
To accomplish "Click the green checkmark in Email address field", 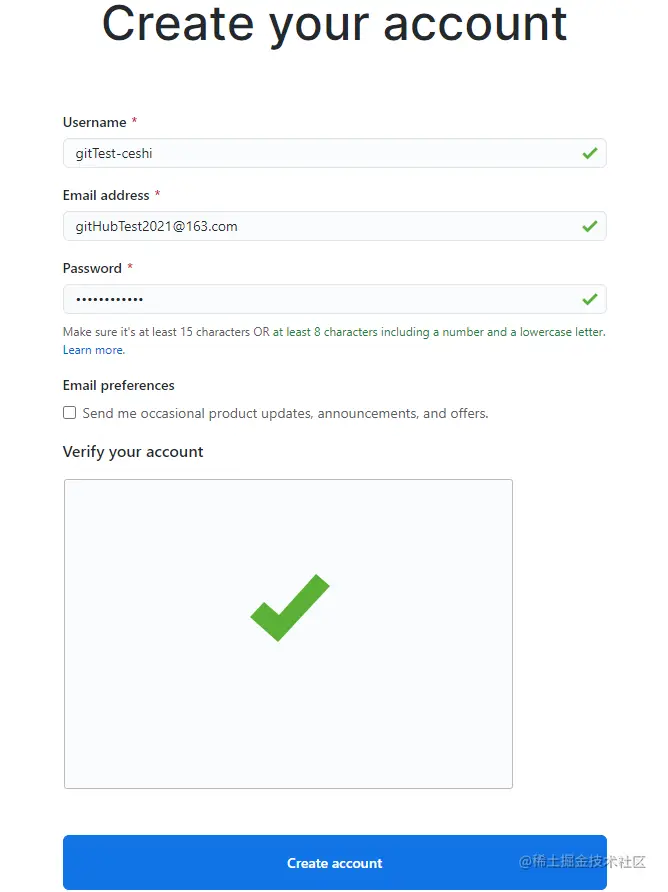I will [590, 226].
